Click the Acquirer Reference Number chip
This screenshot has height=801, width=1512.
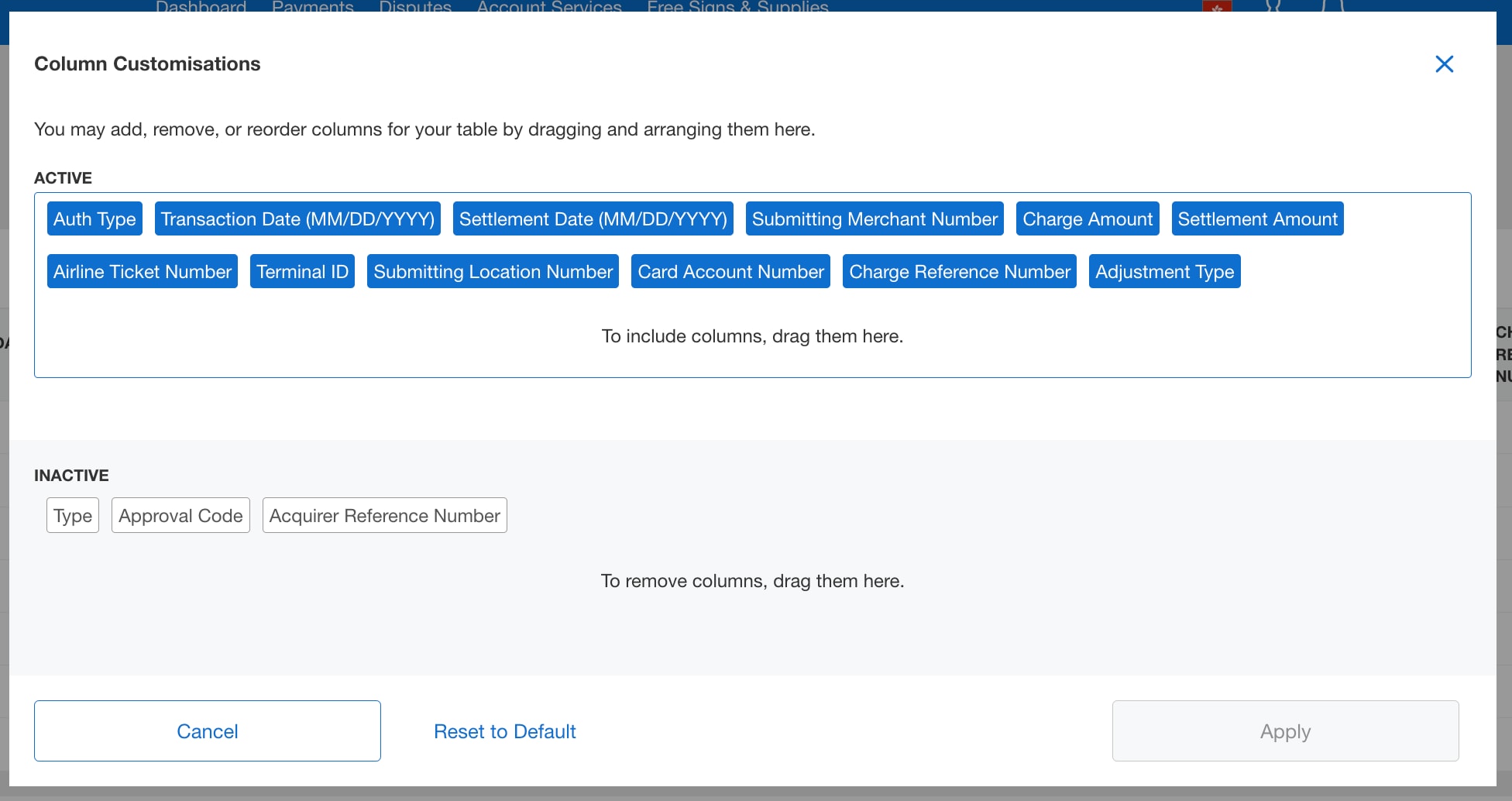384,516
